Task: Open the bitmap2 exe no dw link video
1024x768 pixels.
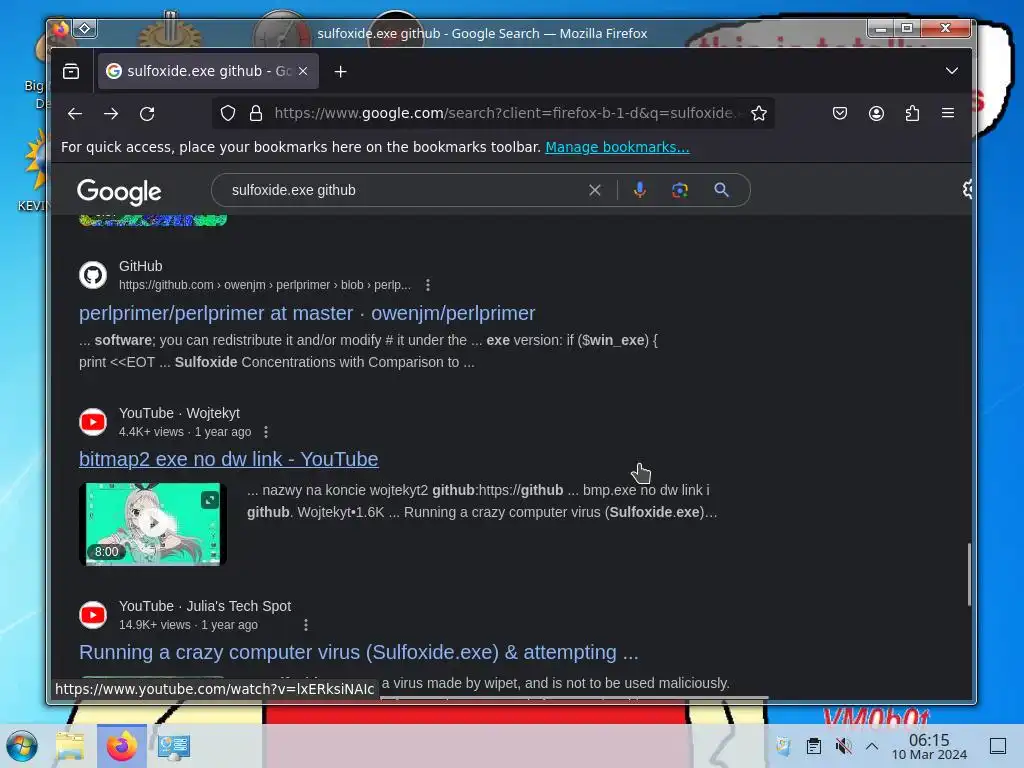Action: click(x=229, y=460)
